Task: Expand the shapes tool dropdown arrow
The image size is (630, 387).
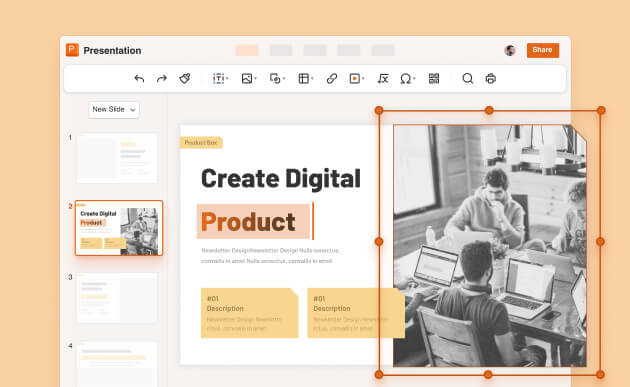Action: tap(284, 78)
